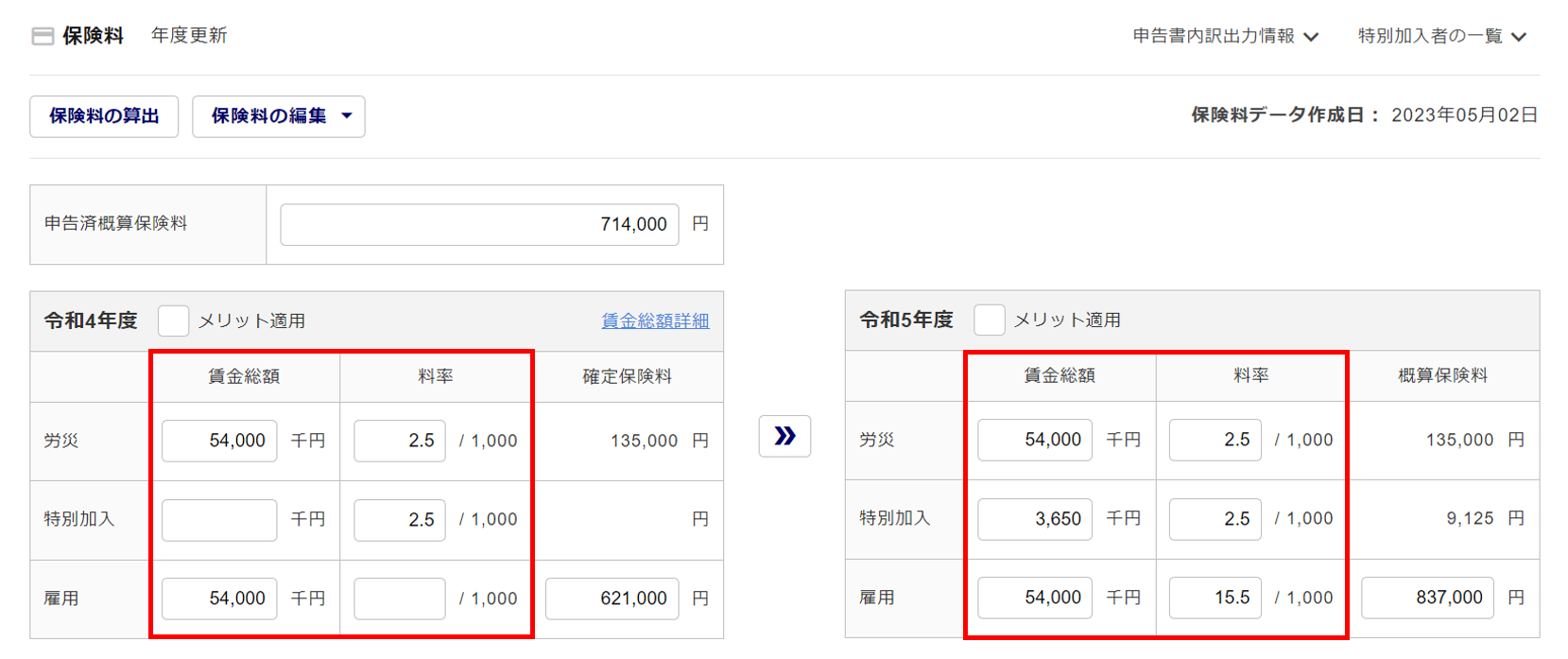Click 令和4年度 賃金総額 column header
1568x659 pixels.
pyautogui.click(x=244, y=376)
